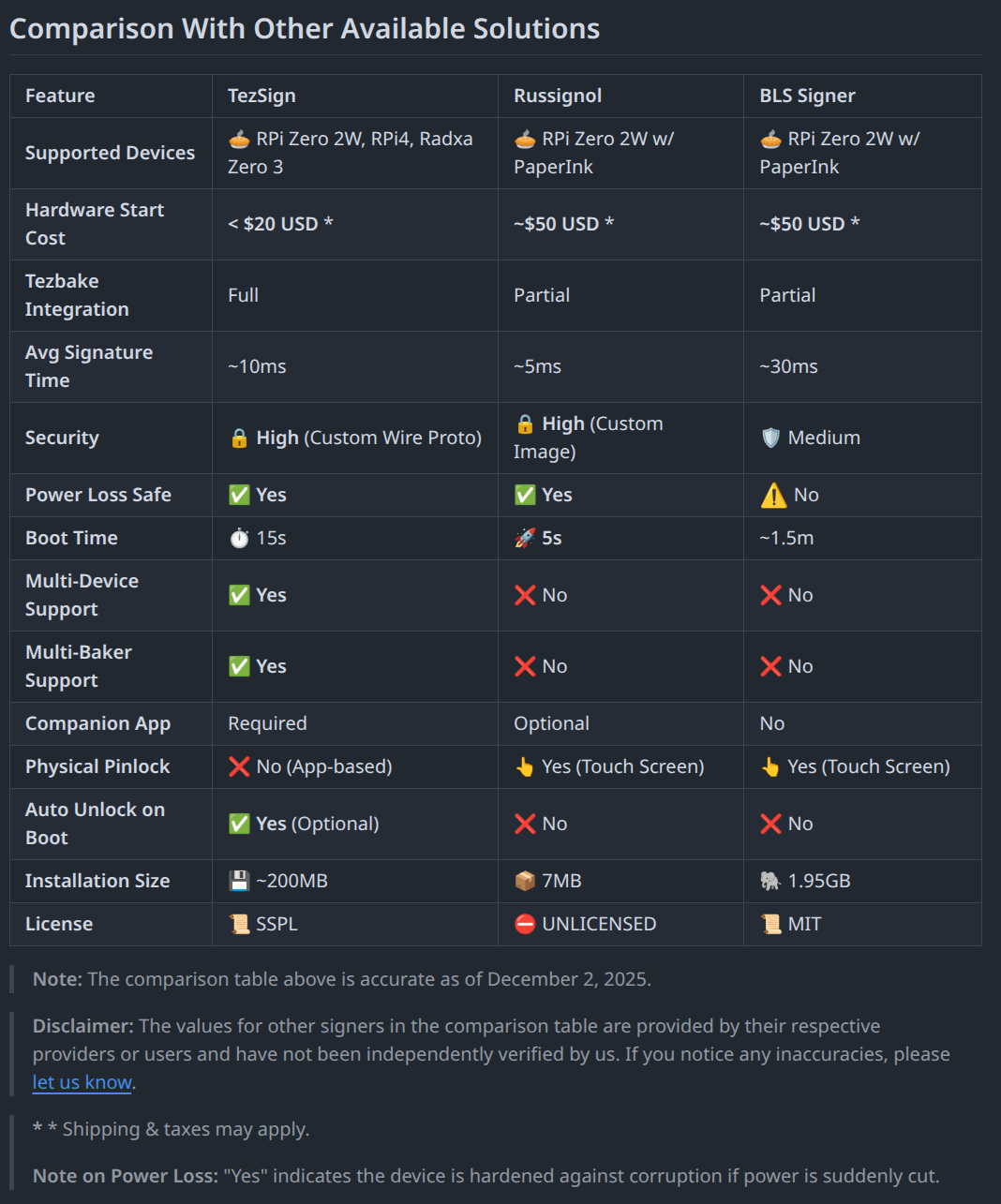Viewport: 1001px width, 1204px height.
Task: Click the Russignol column header
Action: point(558,96)
